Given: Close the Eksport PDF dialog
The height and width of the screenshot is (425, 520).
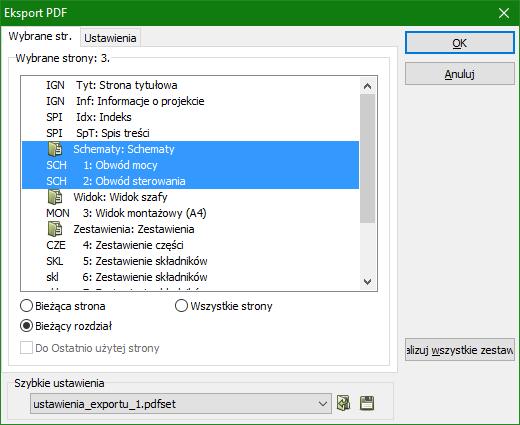Looking at the screenshot, I should pos(504,13).
